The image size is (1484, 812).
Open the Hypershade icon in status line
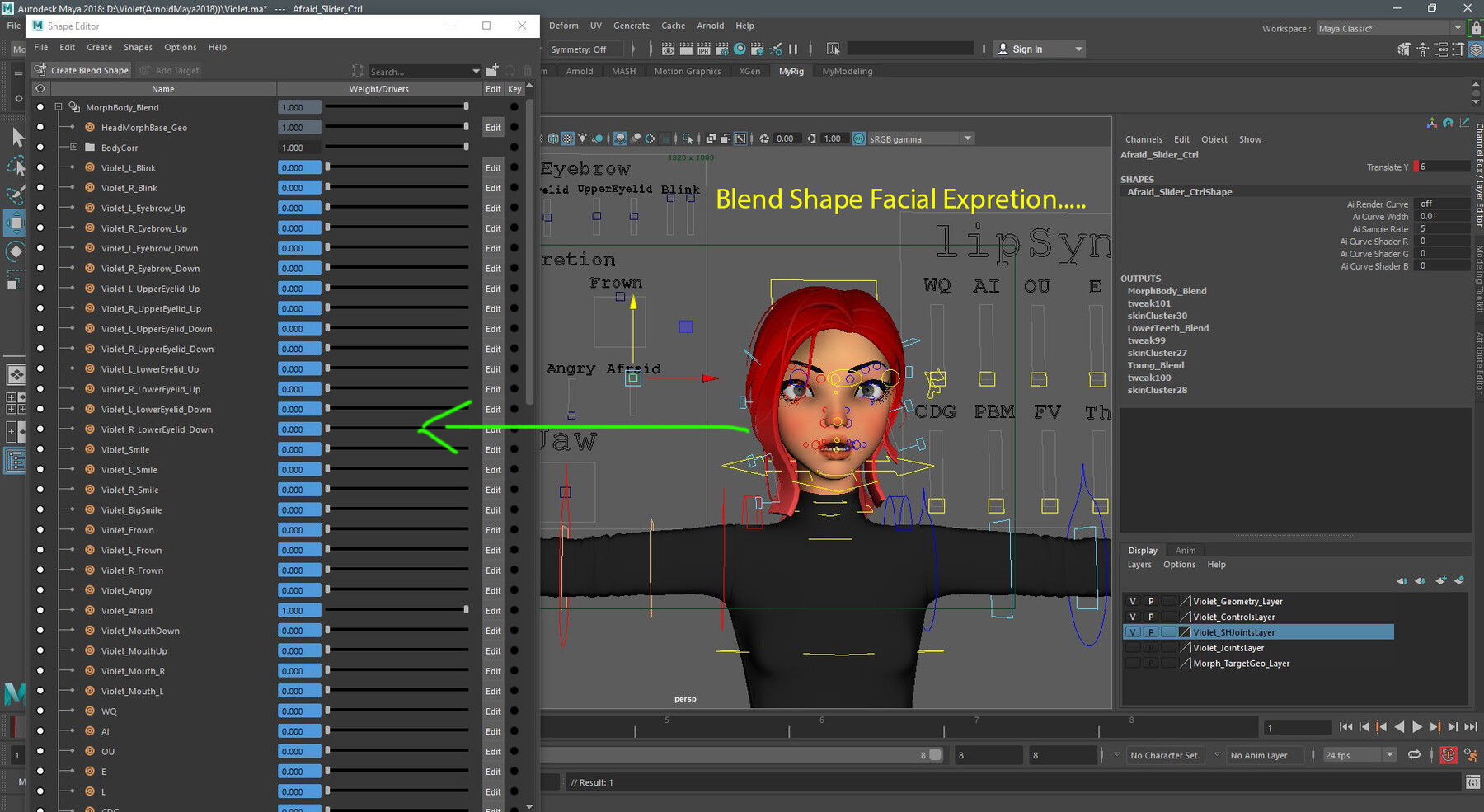click(x=740, y=49)
